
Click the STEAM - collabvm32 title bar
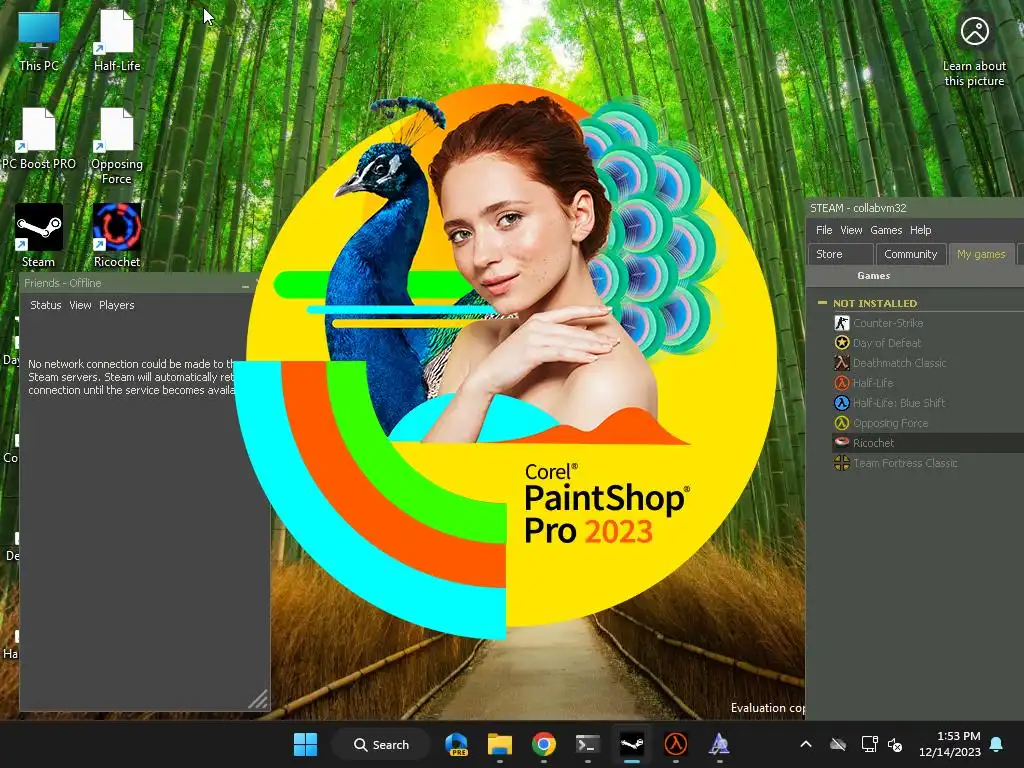click(914, 208)
